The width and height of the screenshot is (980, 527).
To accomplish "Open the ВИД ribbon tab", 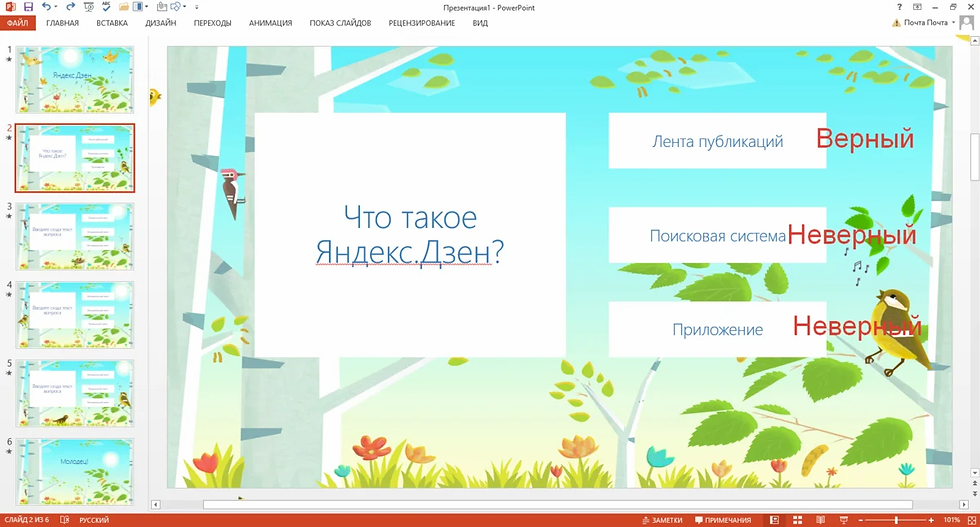I will 480,23.
